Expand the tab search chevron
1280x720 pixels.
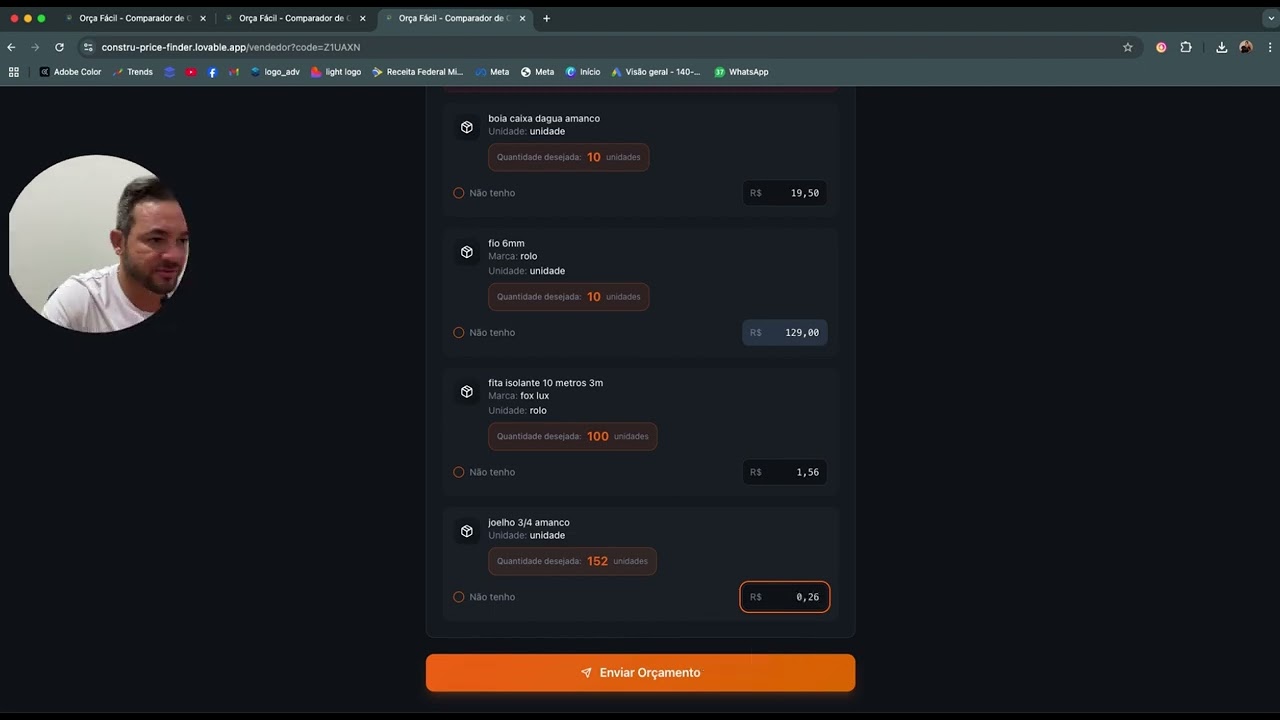pyautogui.click(x=1269, y=18)
